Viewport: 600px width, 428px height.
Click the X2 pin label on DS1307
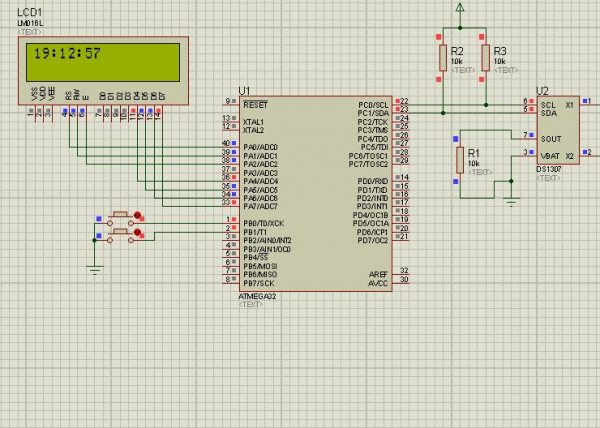tap(570, 156)
